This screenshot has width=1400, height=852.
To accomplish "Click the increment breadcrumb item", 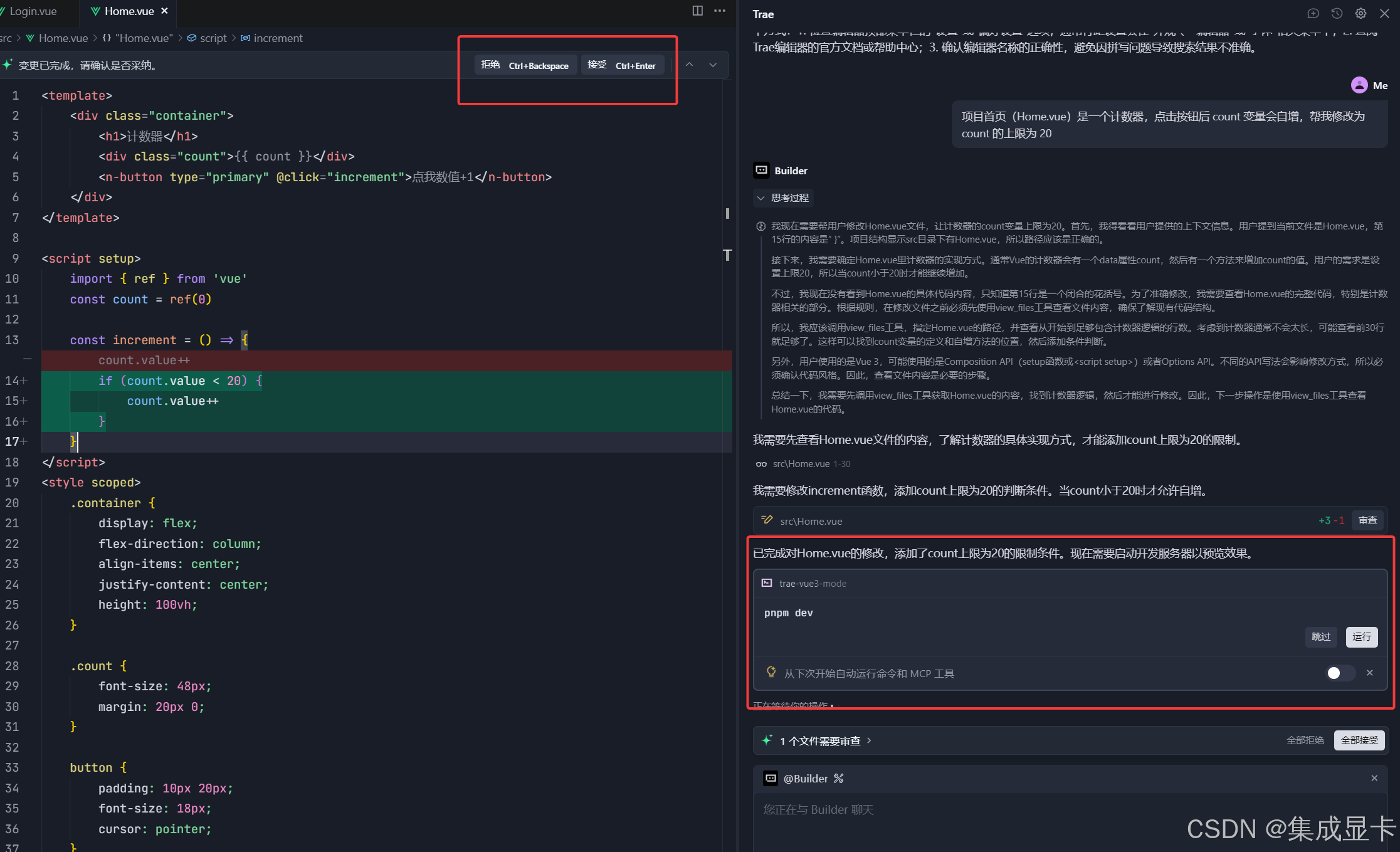I will click(278, 38).
